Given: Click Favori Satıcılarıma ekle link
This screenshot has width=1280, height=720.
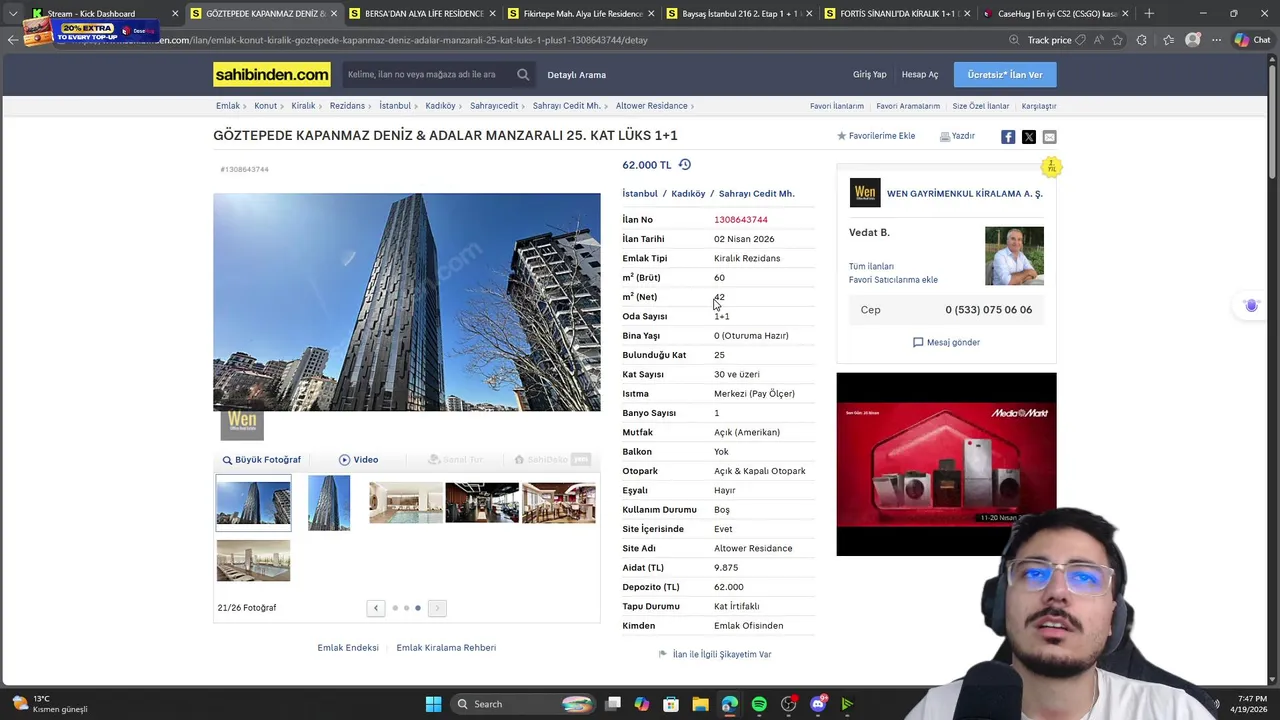Looking at the screenshot, I should (x=893, y=280).
